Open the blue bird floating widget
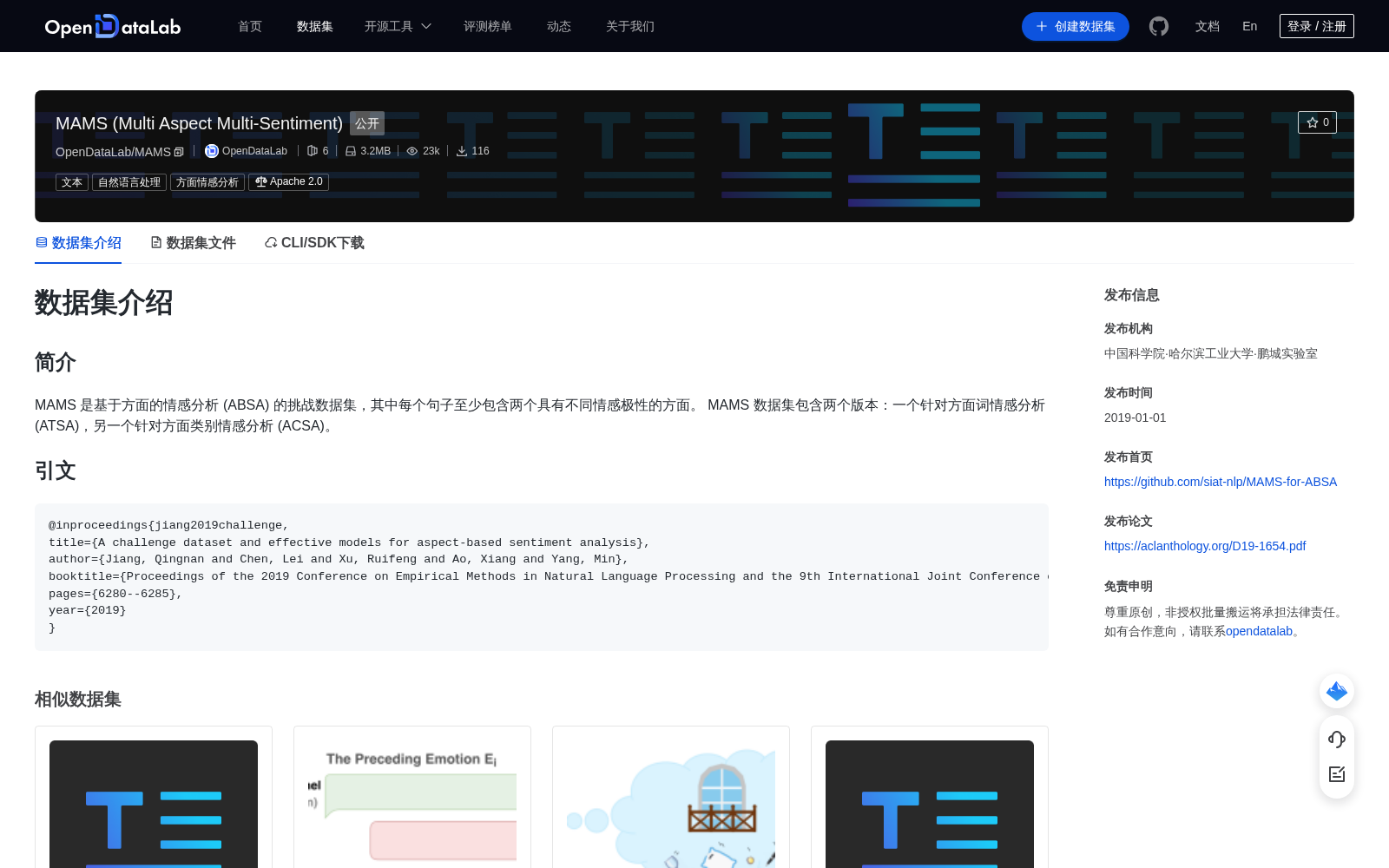This screenshot has width=1389, height=868. [x=1337, y=691]
